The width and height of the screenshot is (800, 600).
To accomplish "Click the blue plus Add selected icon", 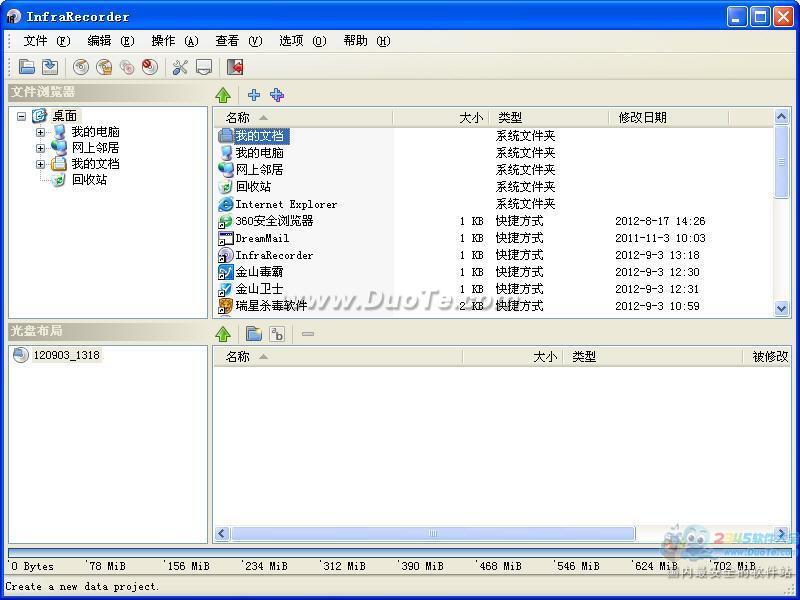I will click(254, 95).
